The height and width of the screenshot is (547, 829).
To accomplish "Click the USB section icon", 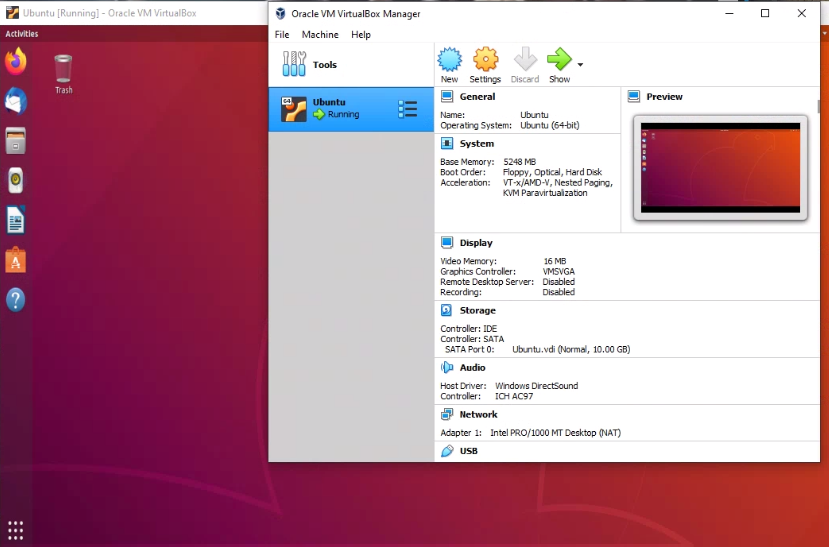I will tap(447, 450).
